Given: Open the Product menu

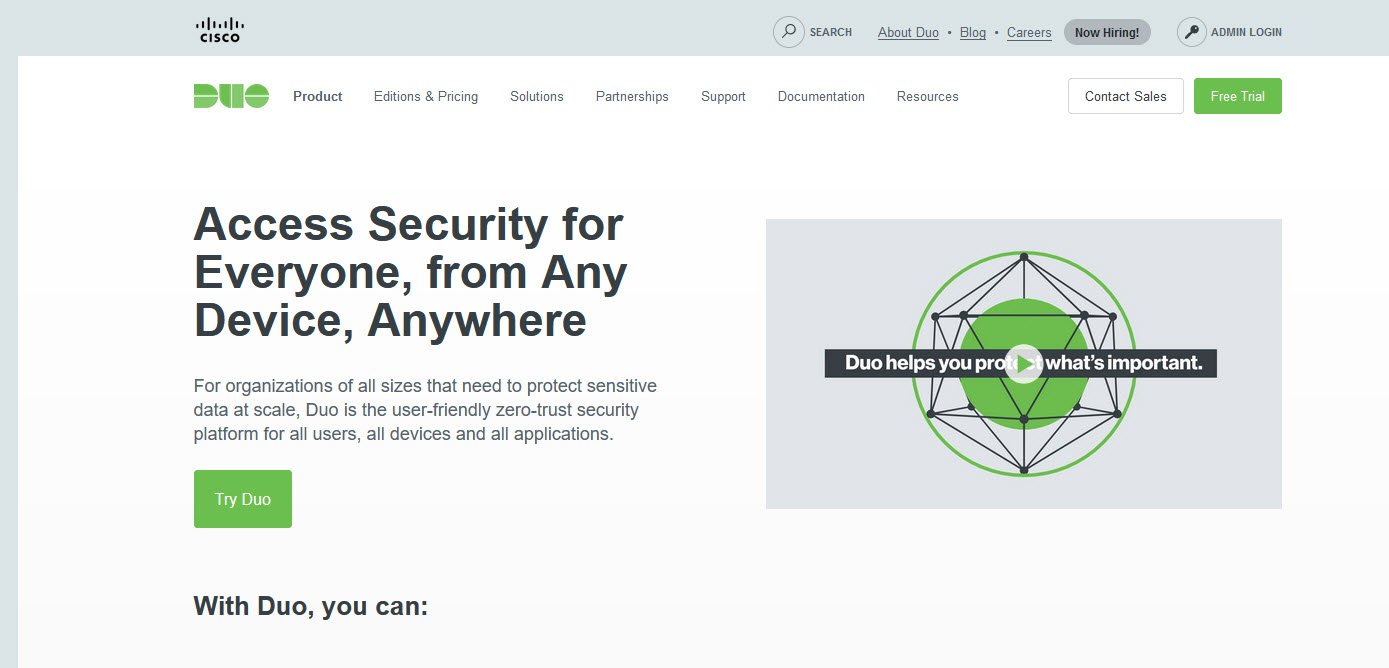Looking at the screenshot, I should (x=318, y=96).
